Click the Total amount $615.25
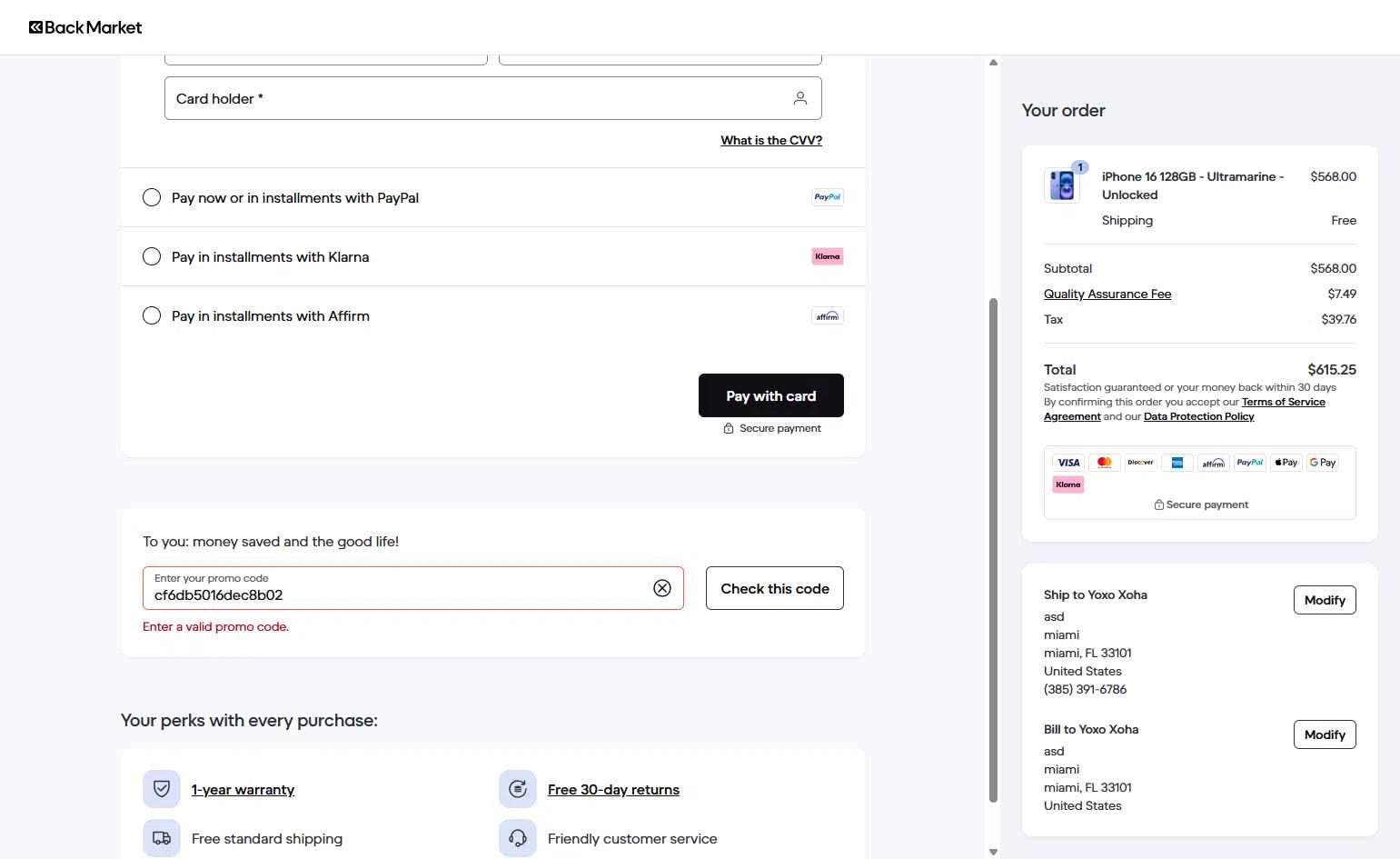Image resolution: width=1400 pixels, height=859 pixels. [1332, 369]
